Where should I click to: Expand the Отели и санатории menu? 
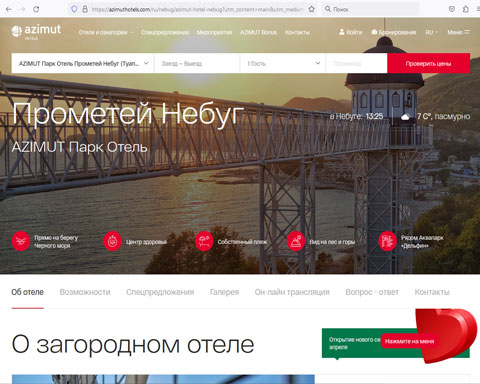tap(106, 32)
